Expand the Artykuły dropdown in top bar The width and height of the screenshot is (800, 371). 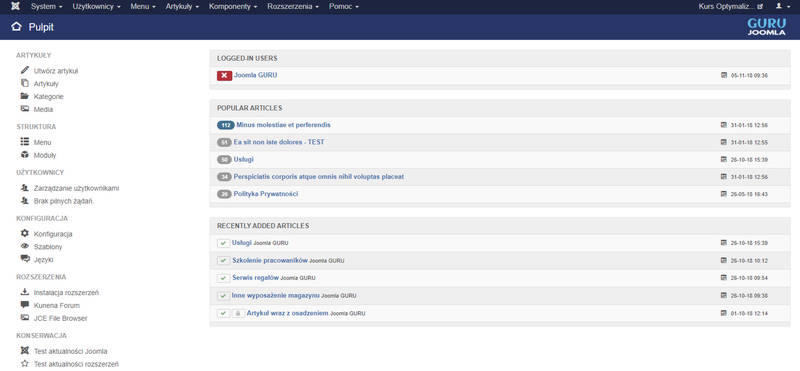[182, 7]
